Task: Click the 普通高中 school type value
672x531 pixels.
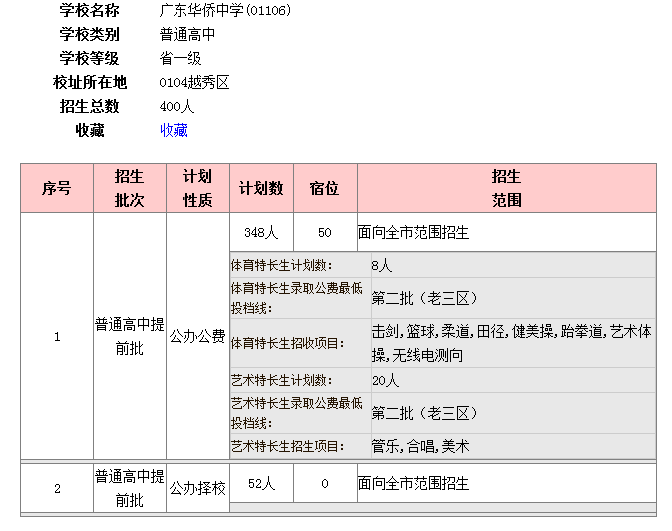Action: [x=187, y=34]
